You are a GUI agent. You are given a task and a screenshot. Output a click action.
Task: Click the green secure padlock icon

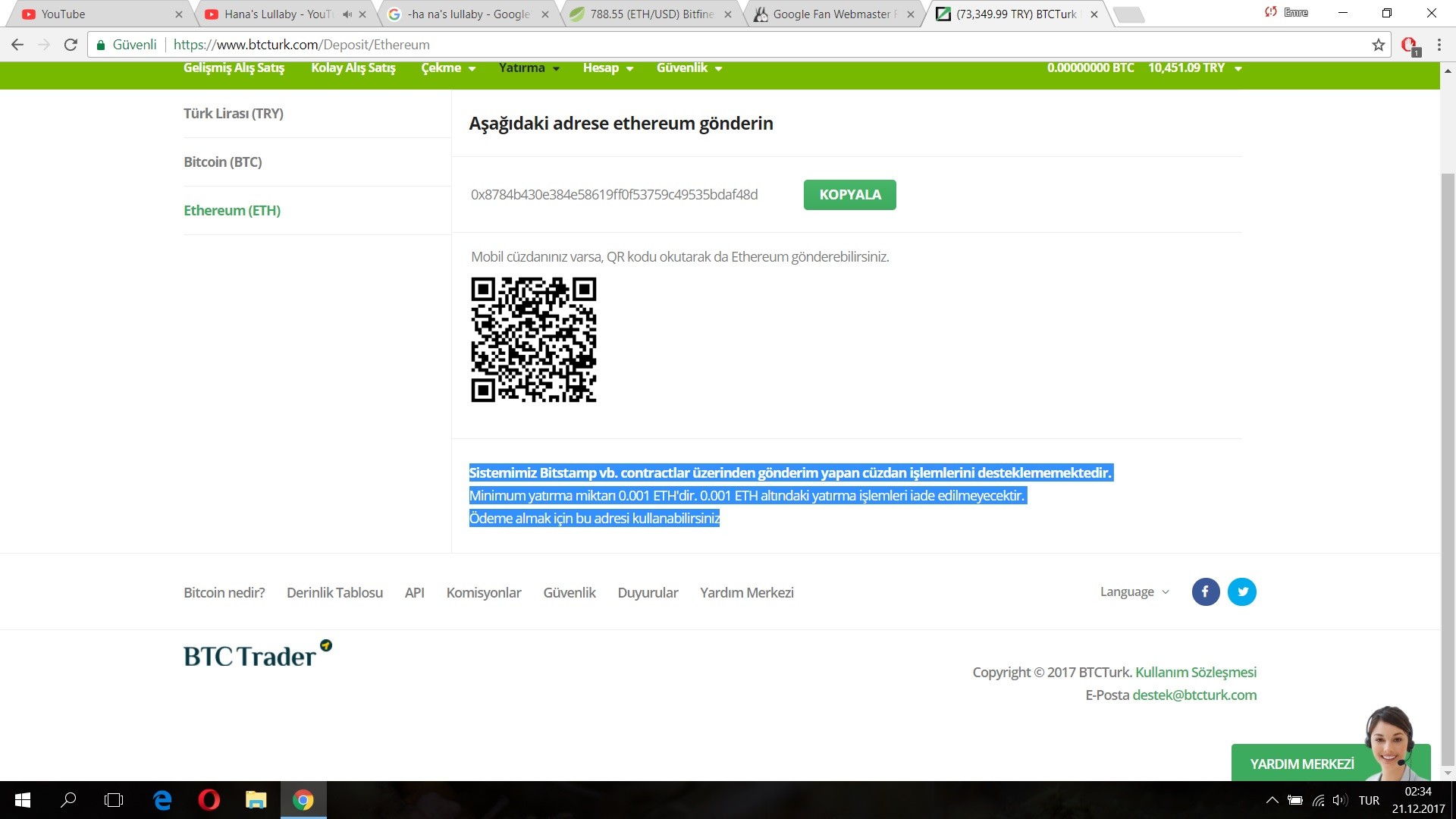pyautogui.click(x=100, y=45)
